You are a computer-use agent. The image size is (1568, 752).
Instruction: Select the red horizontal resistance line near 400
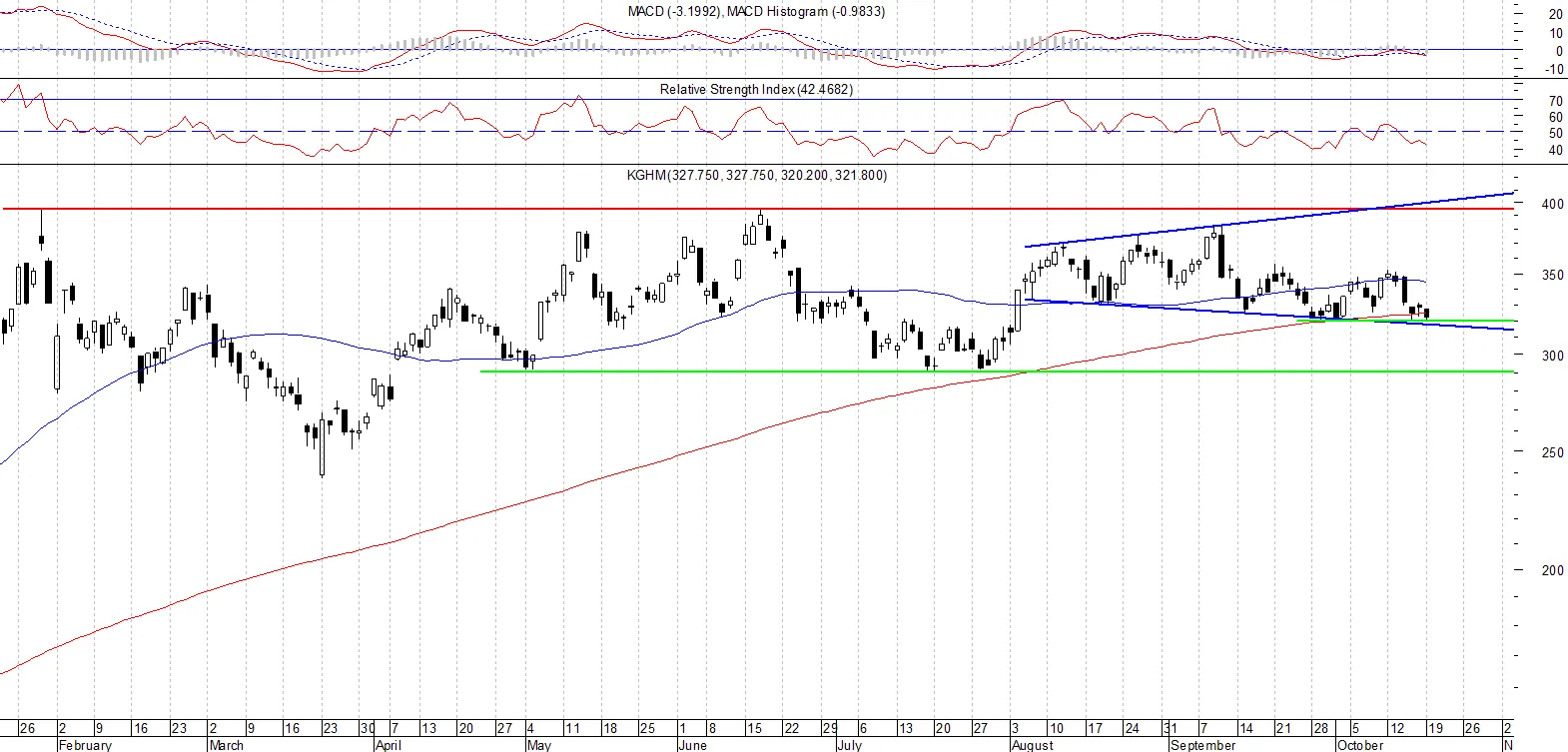(759, 209)
